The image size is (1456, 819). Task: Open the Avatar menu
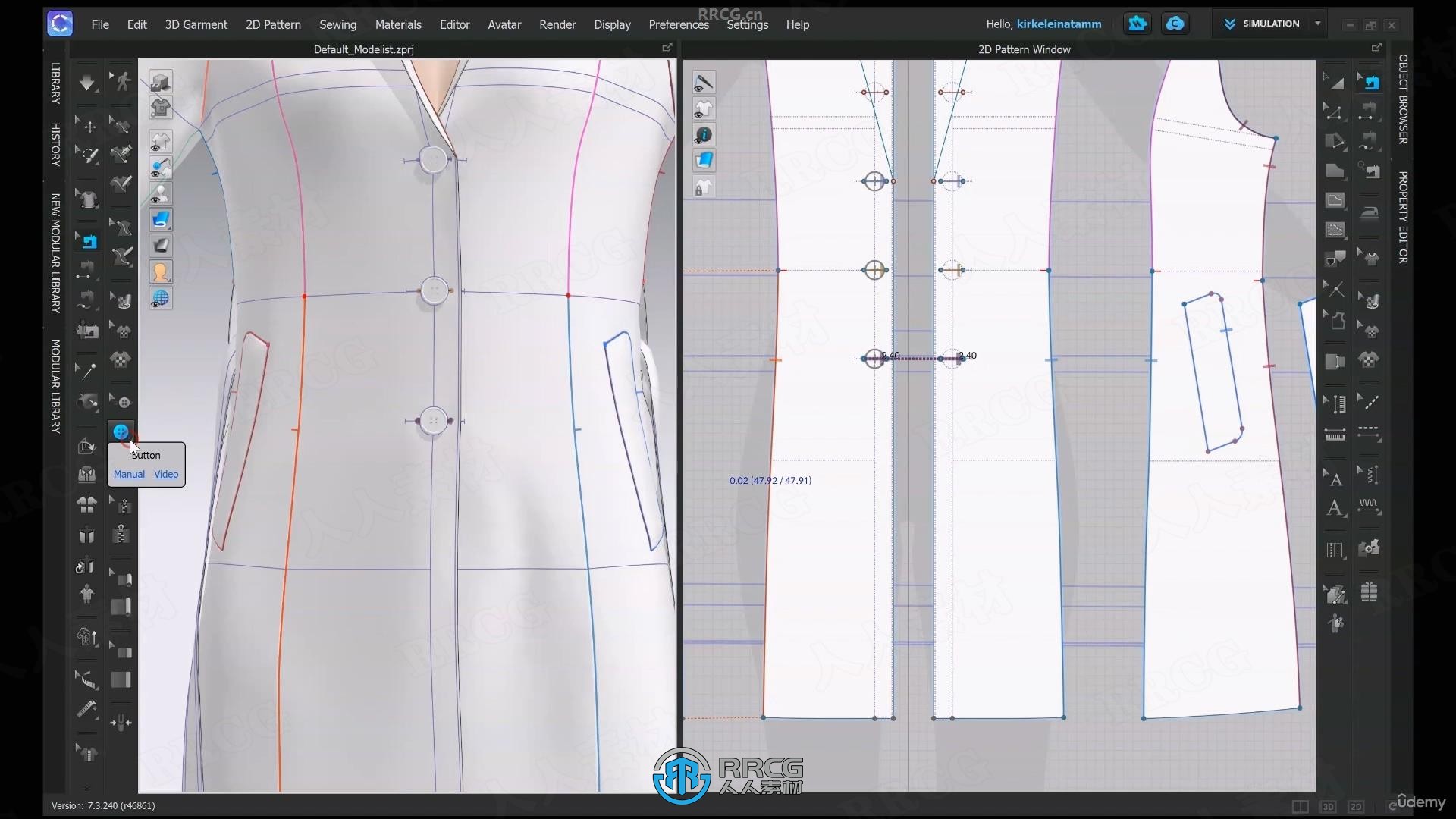pos(504,24)
